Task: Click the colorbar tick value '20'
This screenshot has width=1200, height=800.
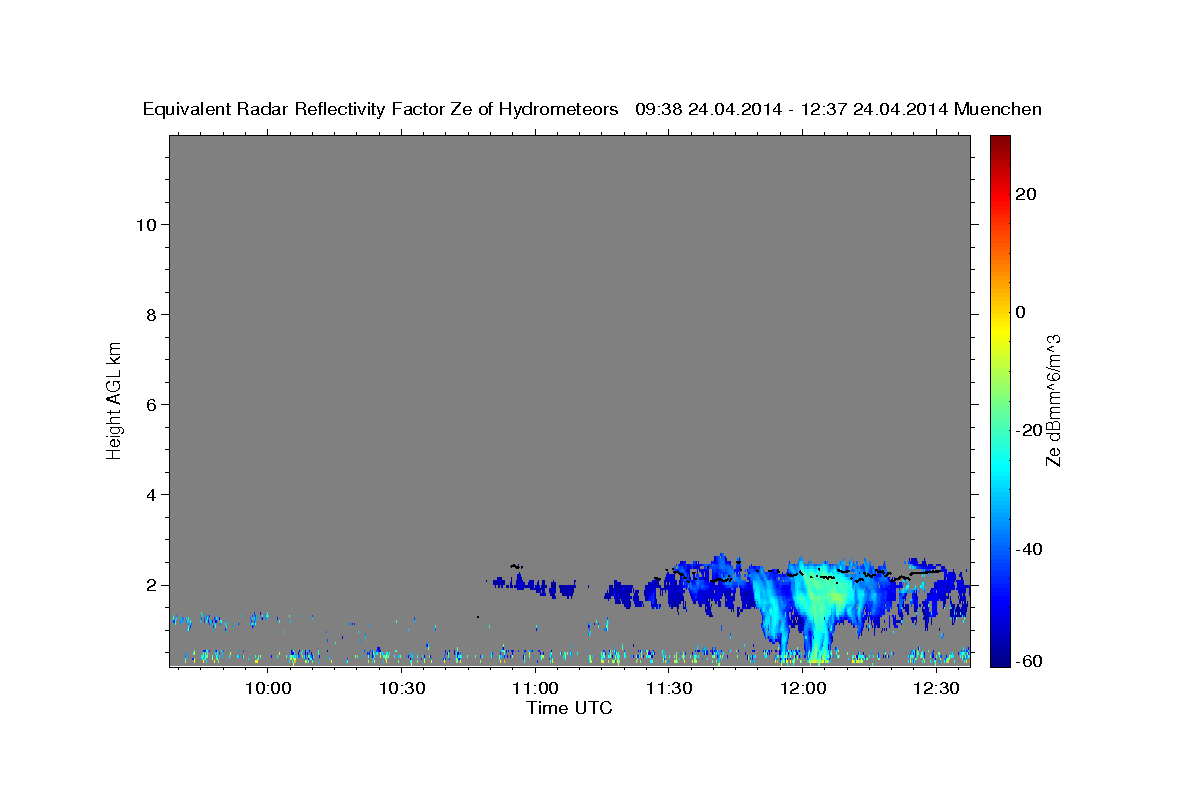Action: click(x=1025, y=193)
